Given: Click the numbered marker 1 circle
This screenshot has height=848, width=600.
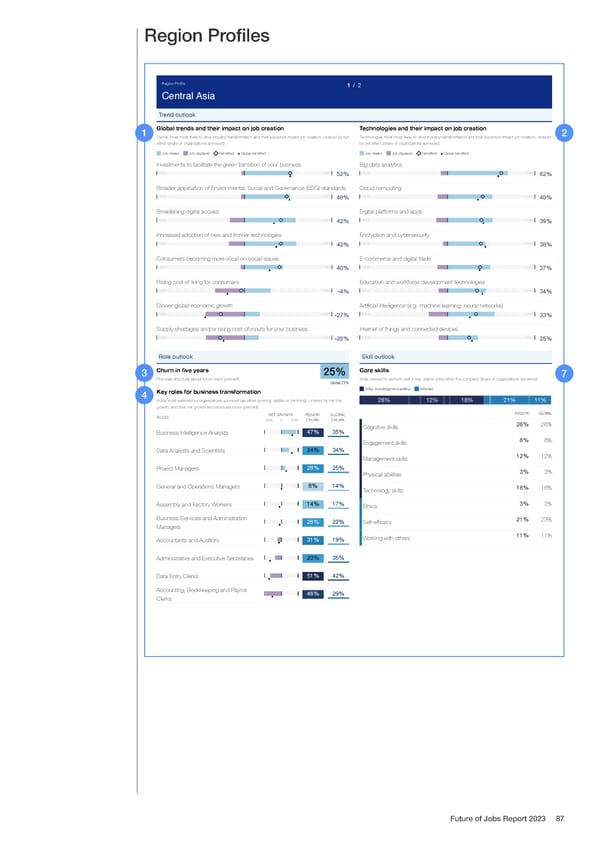Looking at the screenshot, I should (x=144, y=135).
